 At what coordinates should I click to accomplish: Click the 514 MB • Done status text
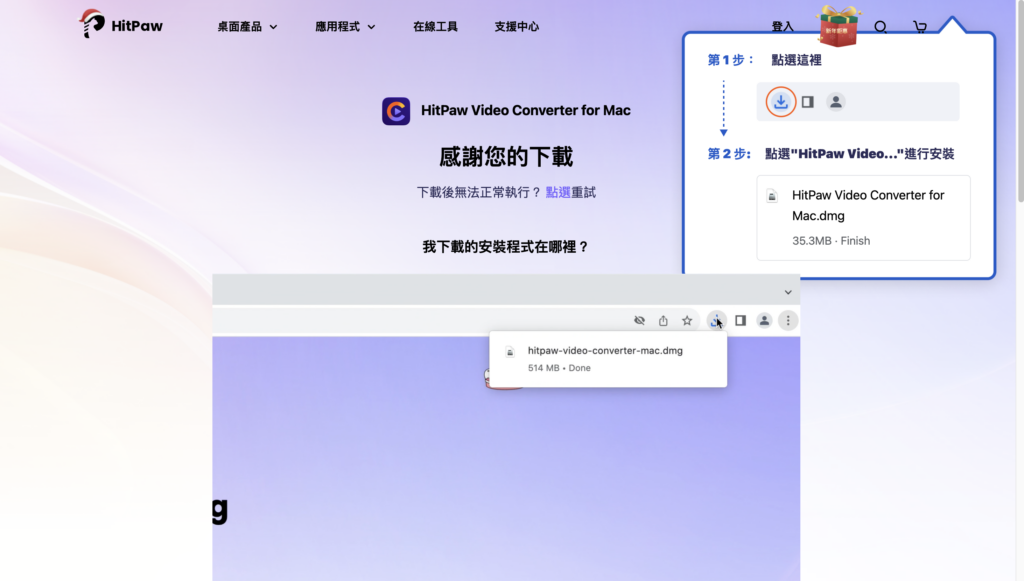[x=559, y=368]
